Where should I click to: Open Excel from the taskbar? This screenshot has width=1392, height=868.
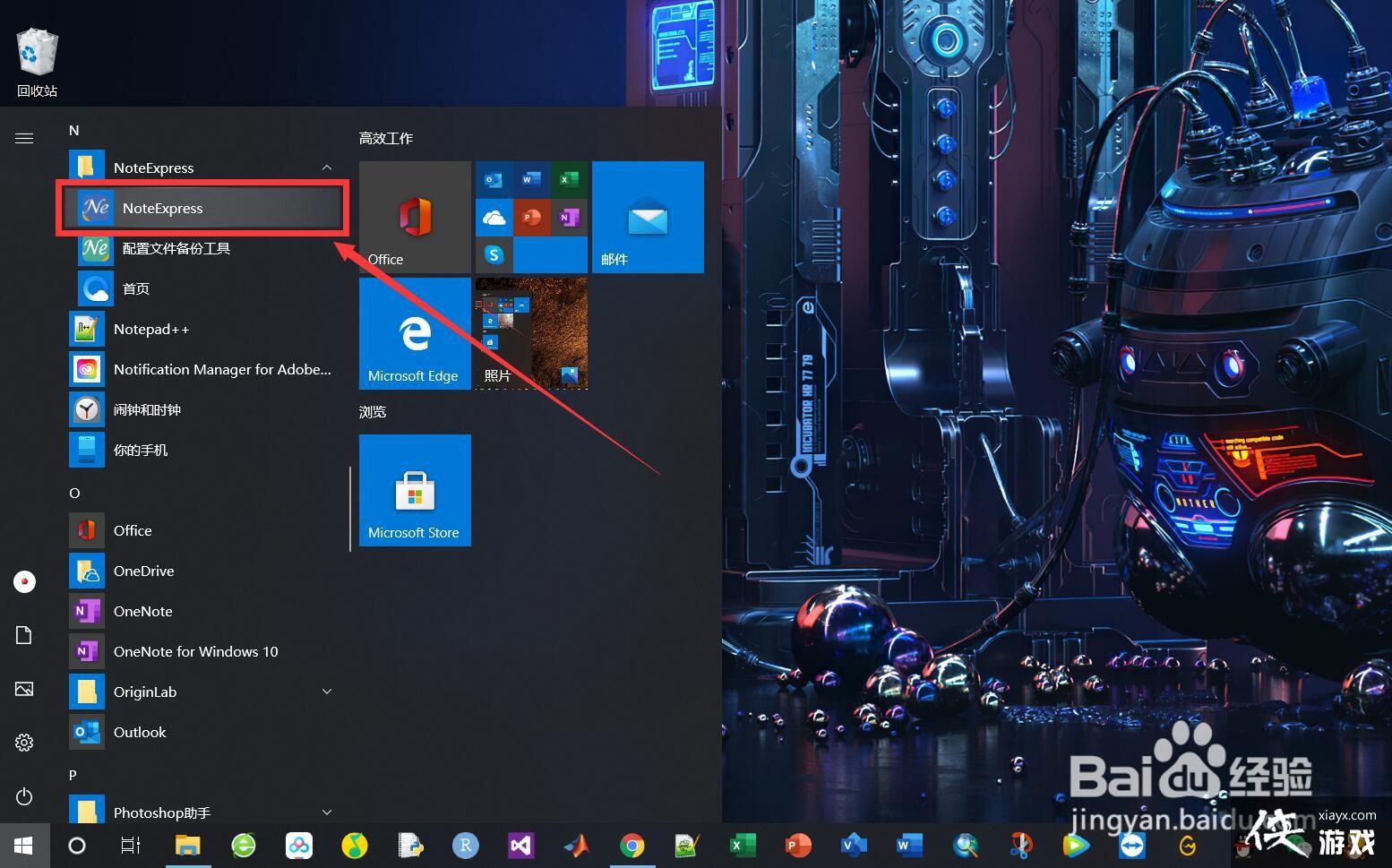point(743,846)
